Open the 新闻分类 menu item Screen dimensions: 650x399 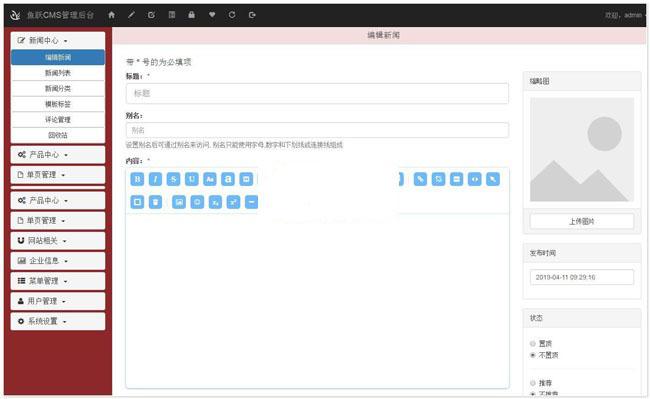58,89
